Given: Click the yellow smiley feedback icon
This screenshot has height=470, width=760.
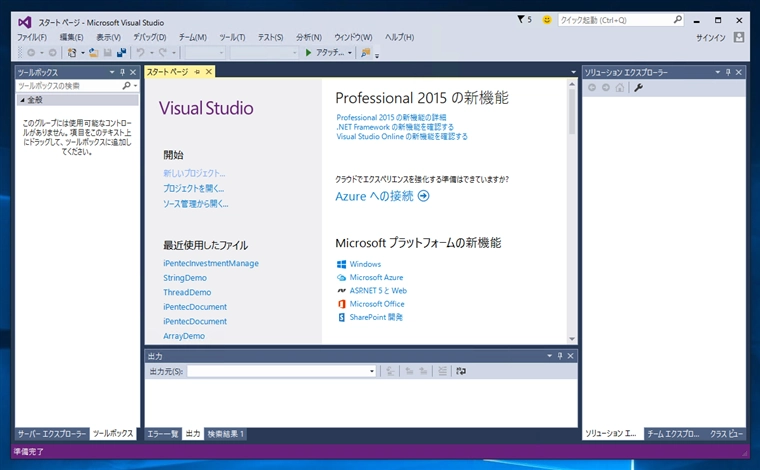Looking at the screenshot, I should (x=547, y=20).
